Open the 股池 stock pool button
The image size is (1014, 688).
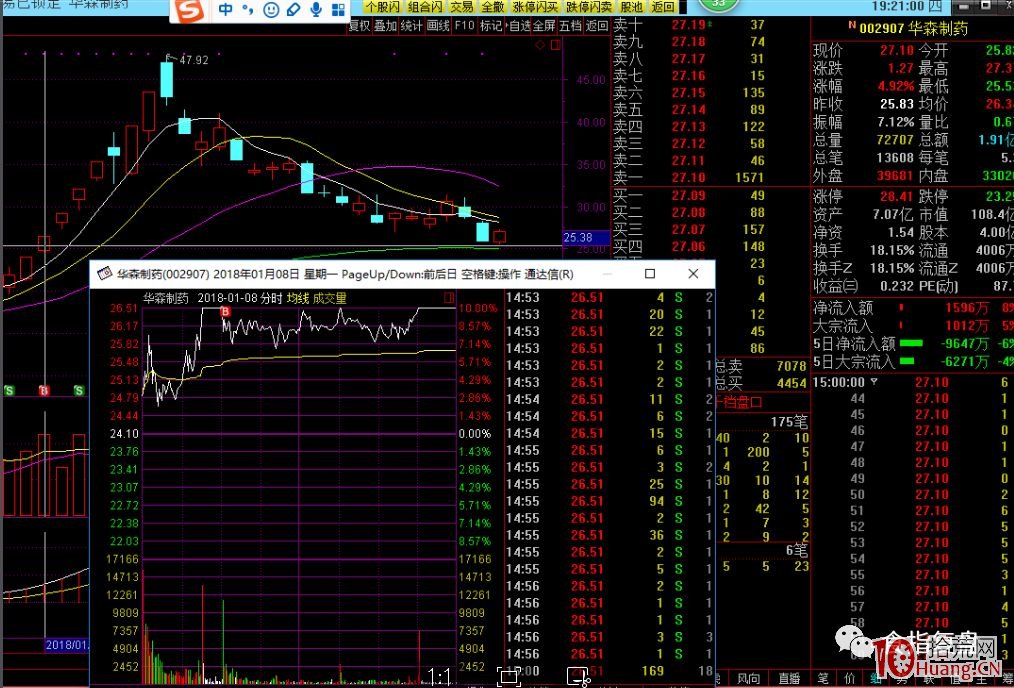point(631,7)
